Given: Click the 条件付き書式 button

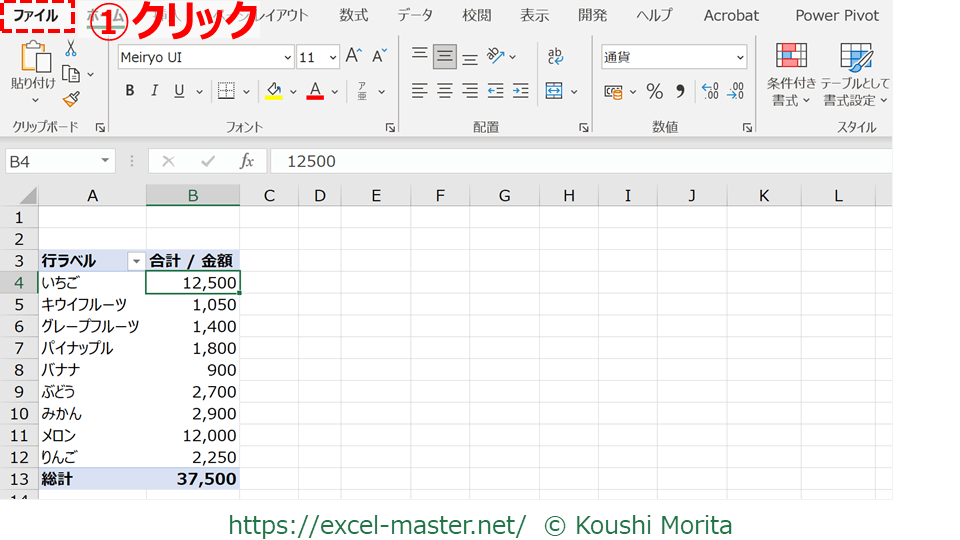Looking at the screenshot, I should coord(791,75).
